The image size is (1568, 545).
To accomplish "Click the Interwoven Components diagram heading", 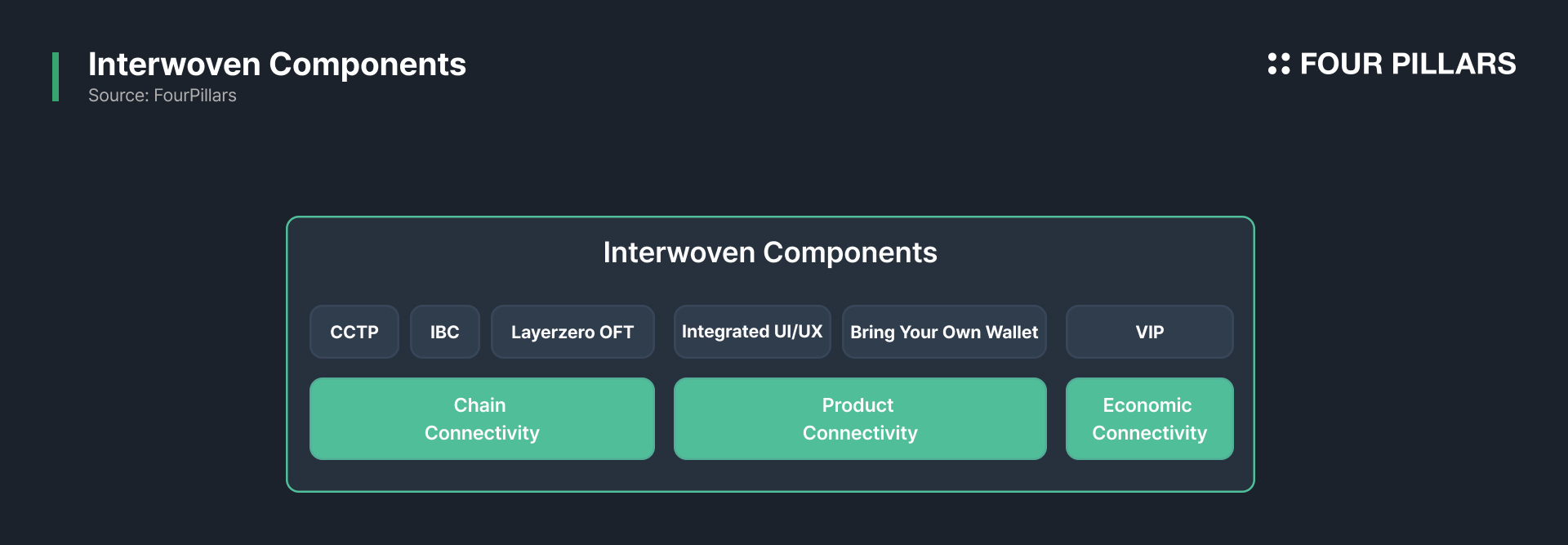I will click(770, 252).
